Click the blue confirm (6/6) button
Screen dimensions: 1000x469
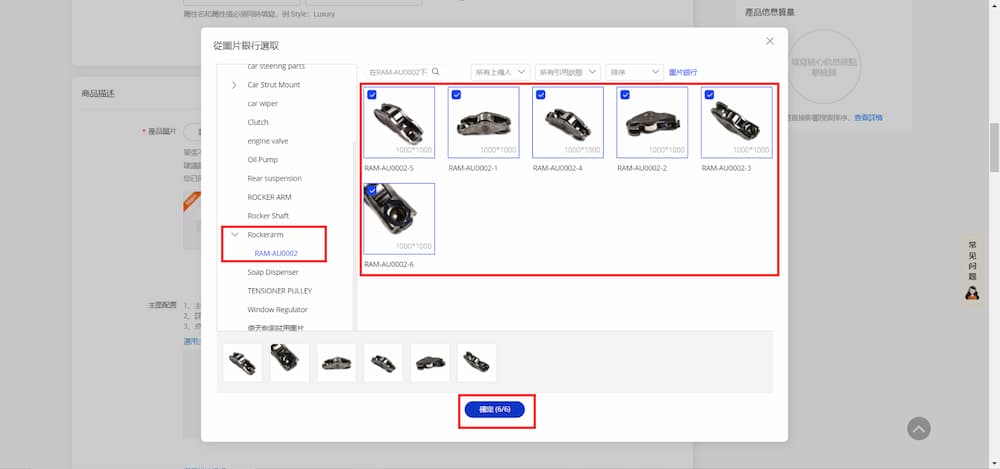[494, 410]
